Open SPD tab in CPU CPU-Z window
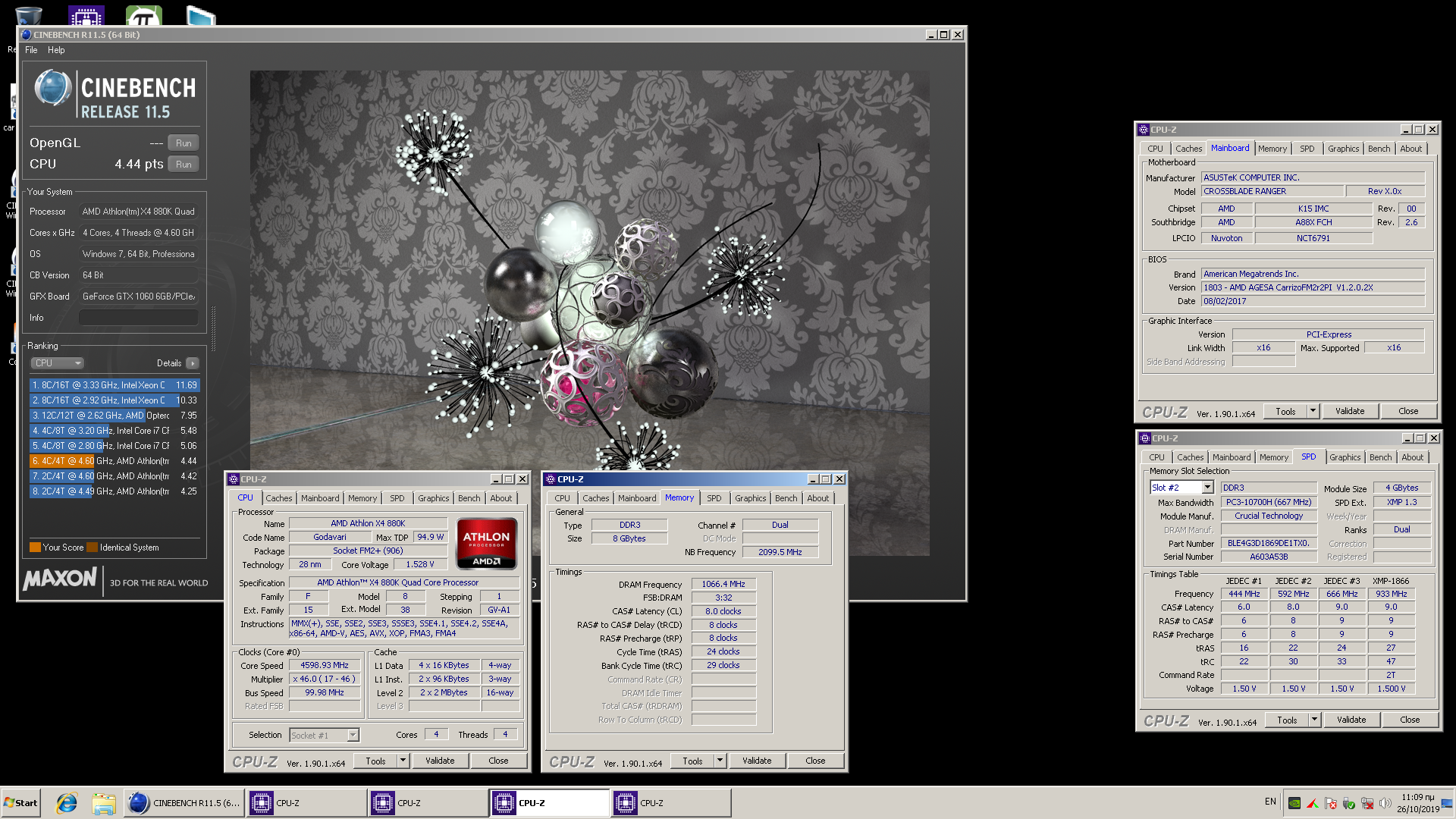 coord(397,498)
